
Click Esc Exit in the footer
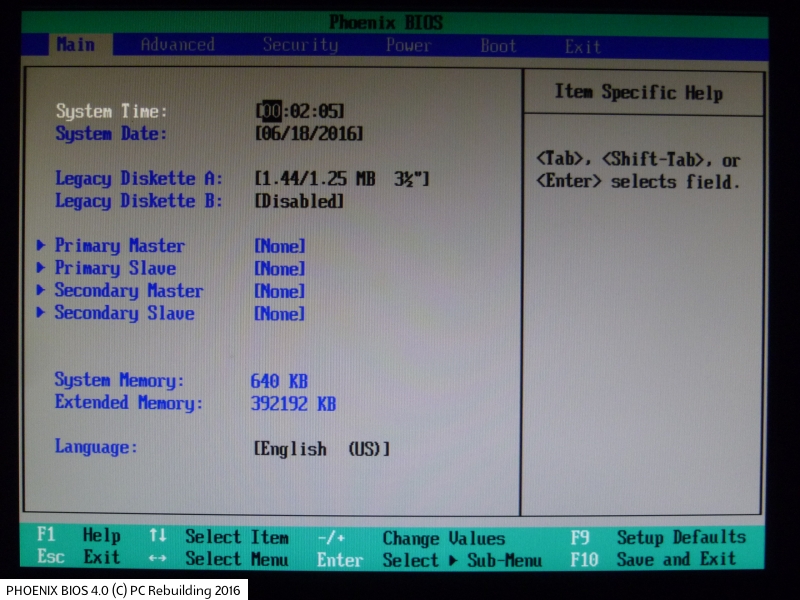coord(78,558)
